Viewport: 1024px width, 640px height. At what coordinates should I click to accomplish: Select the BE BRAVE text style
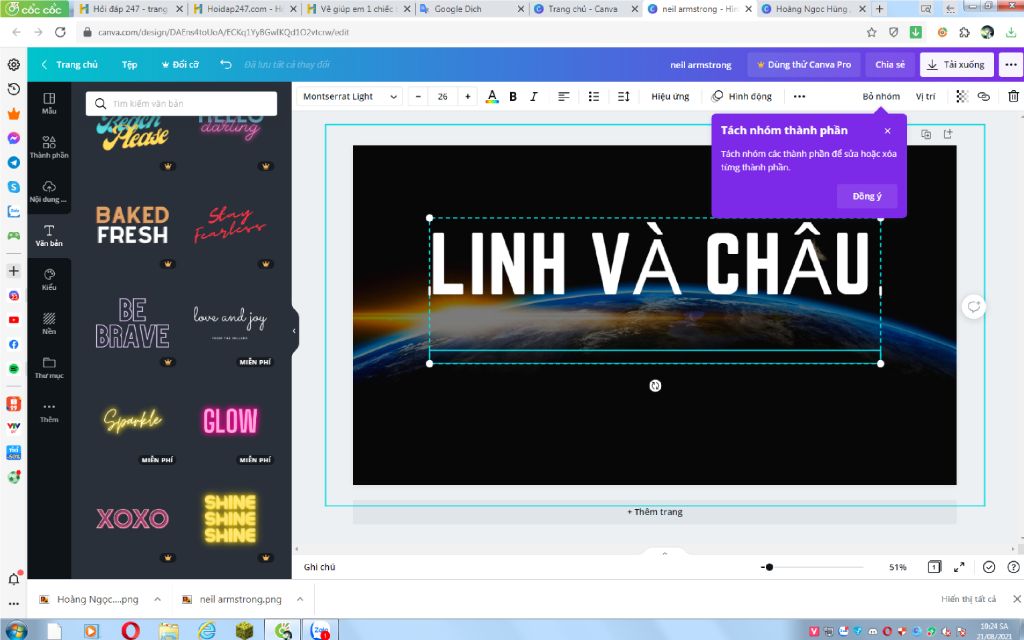click(133, 323)
